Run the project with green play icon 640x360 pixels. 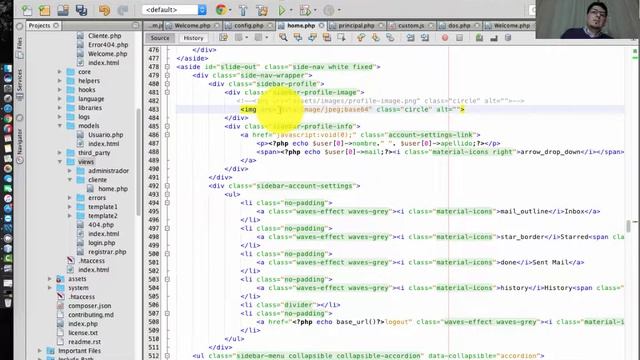coord(282,10)
